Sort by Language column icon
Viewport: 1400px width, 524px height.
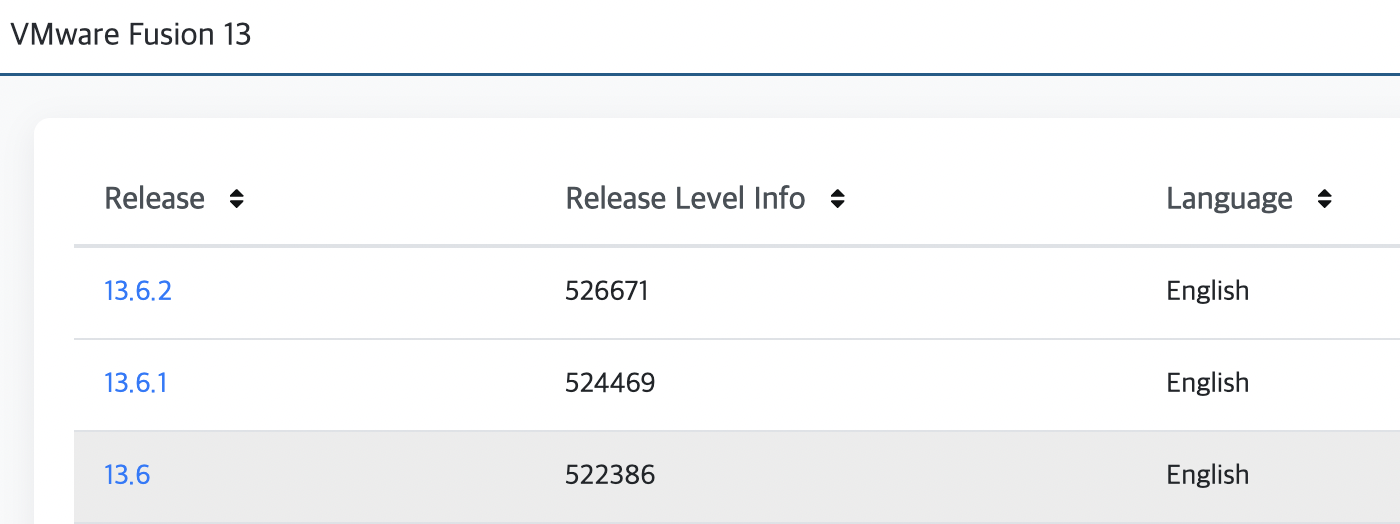click(x=1324, y=199)
